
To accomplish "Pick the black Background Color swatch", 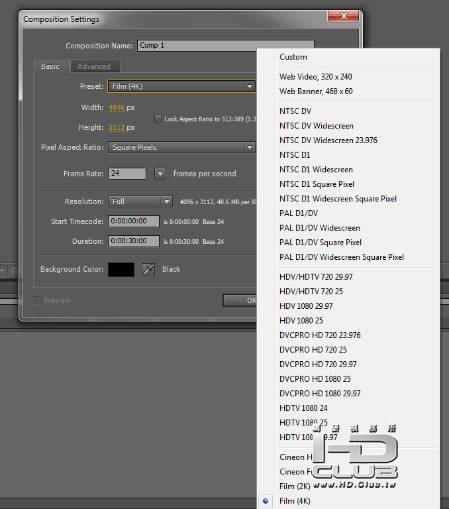I will click(x=121, y=269).
